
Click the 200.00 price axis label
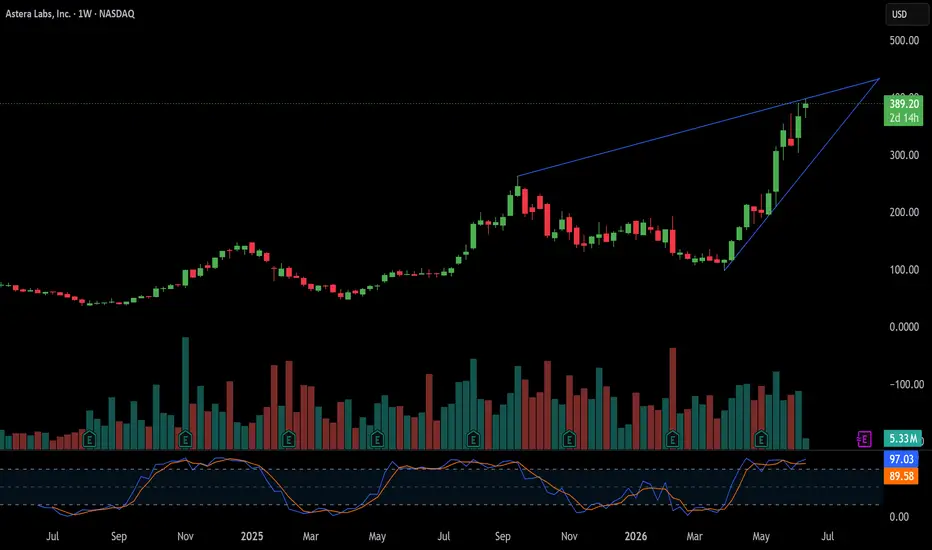tap(904, 212)
